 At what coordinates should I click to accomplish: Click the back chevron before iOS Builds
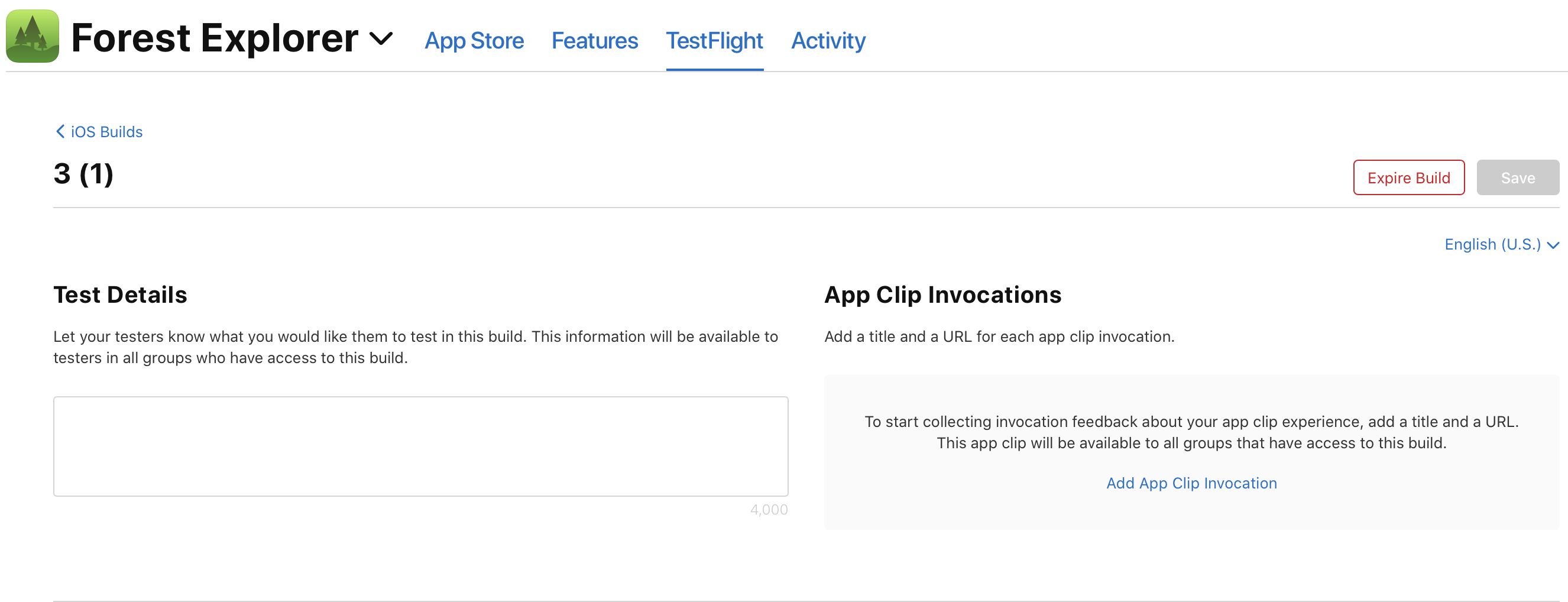(x=60, y=131)
